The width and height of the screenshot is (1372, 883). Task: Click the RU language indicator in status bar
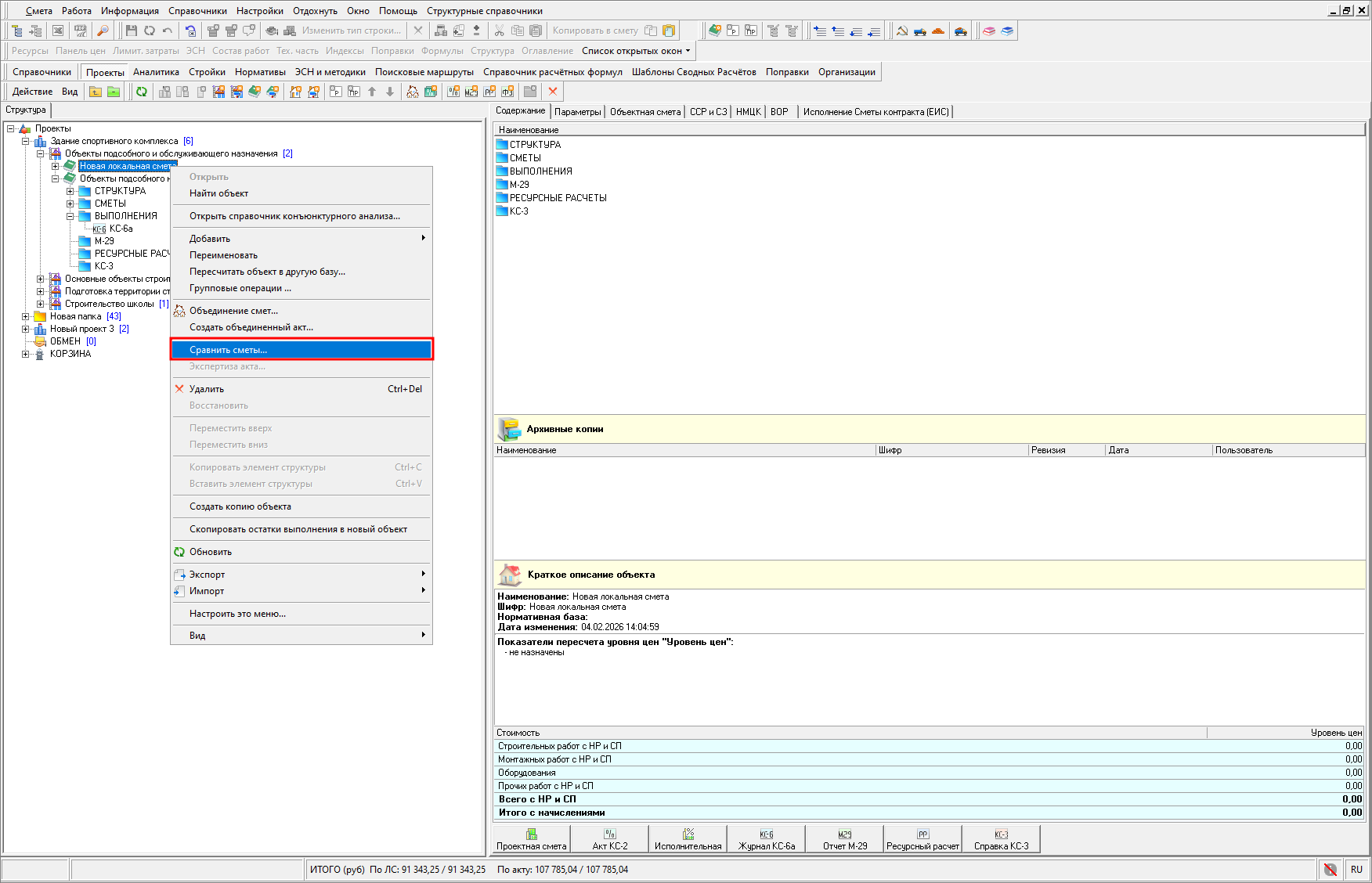pos(1356,870)
